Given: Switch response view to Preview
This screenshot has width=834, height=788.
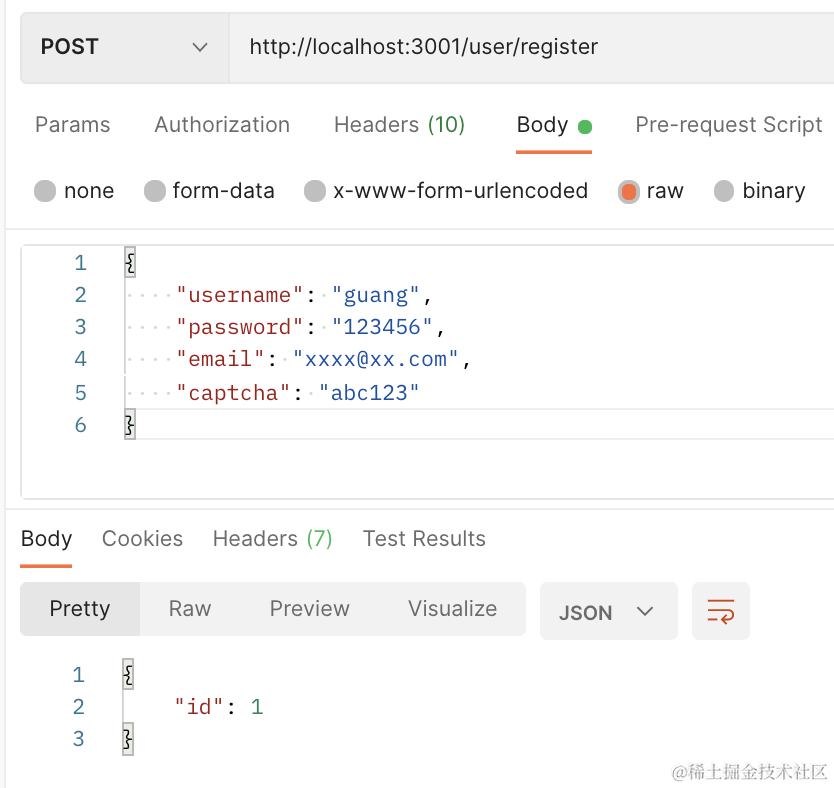Looking at the screenshot, I should (310, 609).
